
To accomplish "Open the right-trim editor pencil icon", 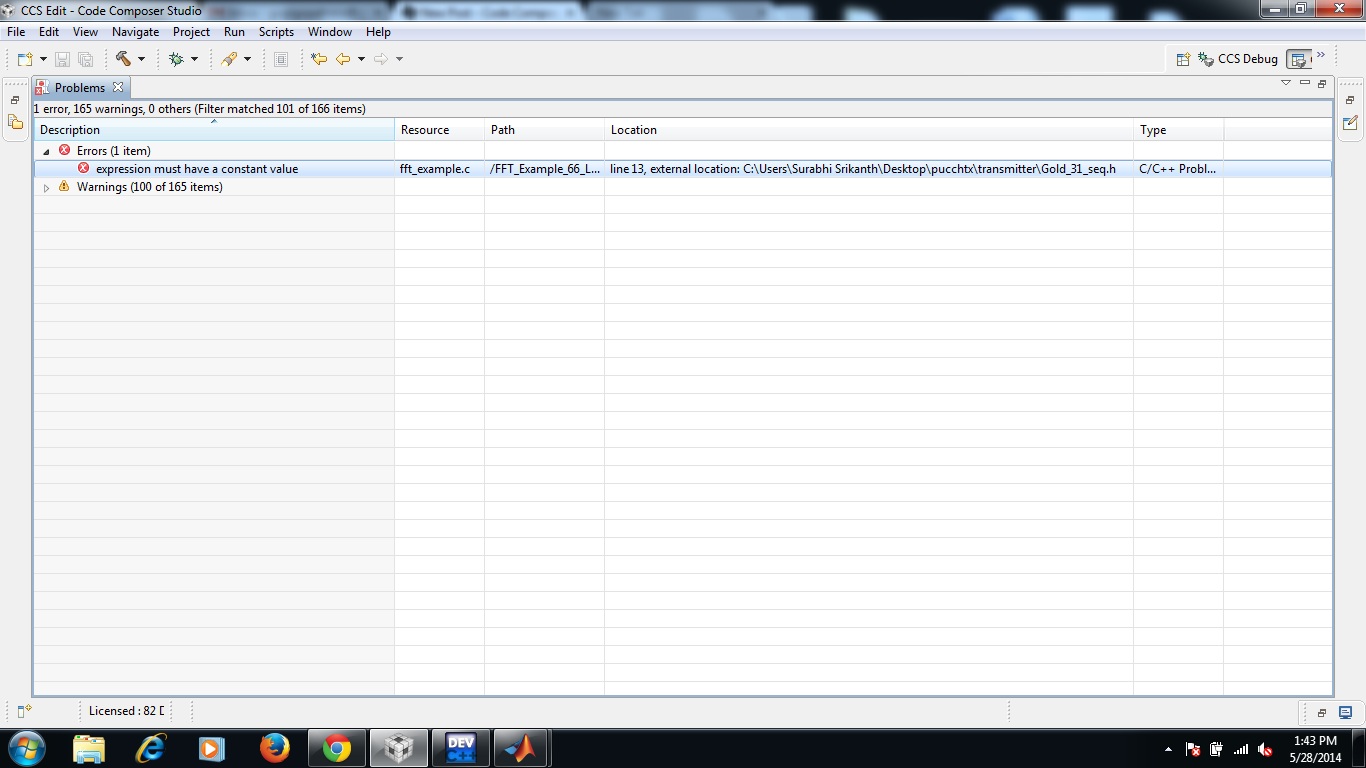I will pos(1350,123).
